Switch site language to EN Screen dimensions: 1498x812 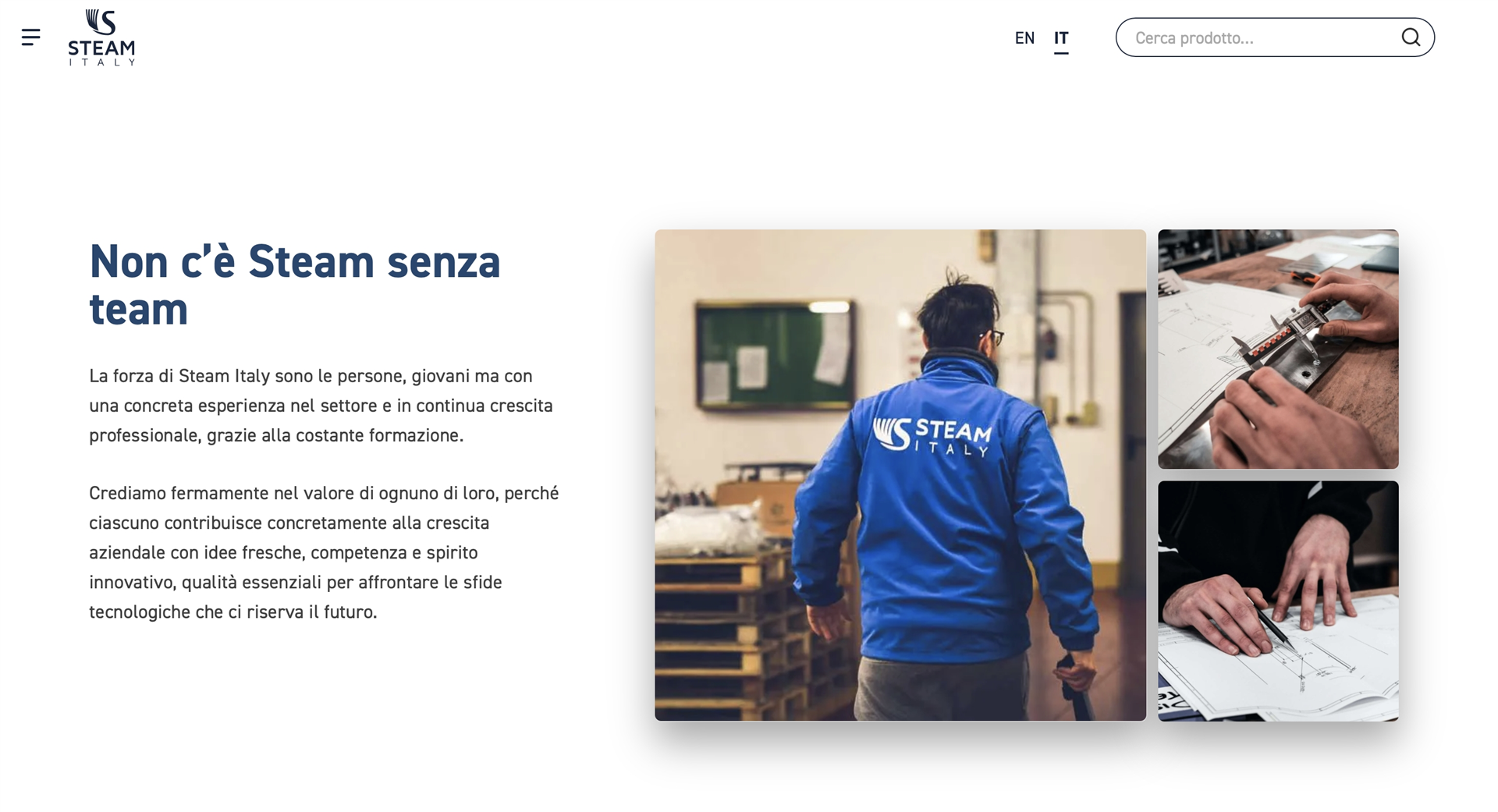tap(1024, 38)
